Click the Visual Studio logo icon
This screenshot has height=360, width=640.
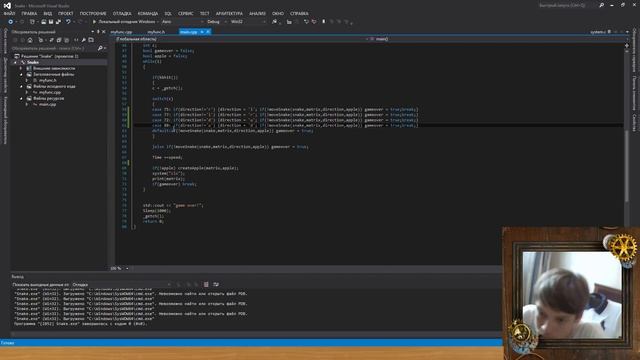click(7, 5)
